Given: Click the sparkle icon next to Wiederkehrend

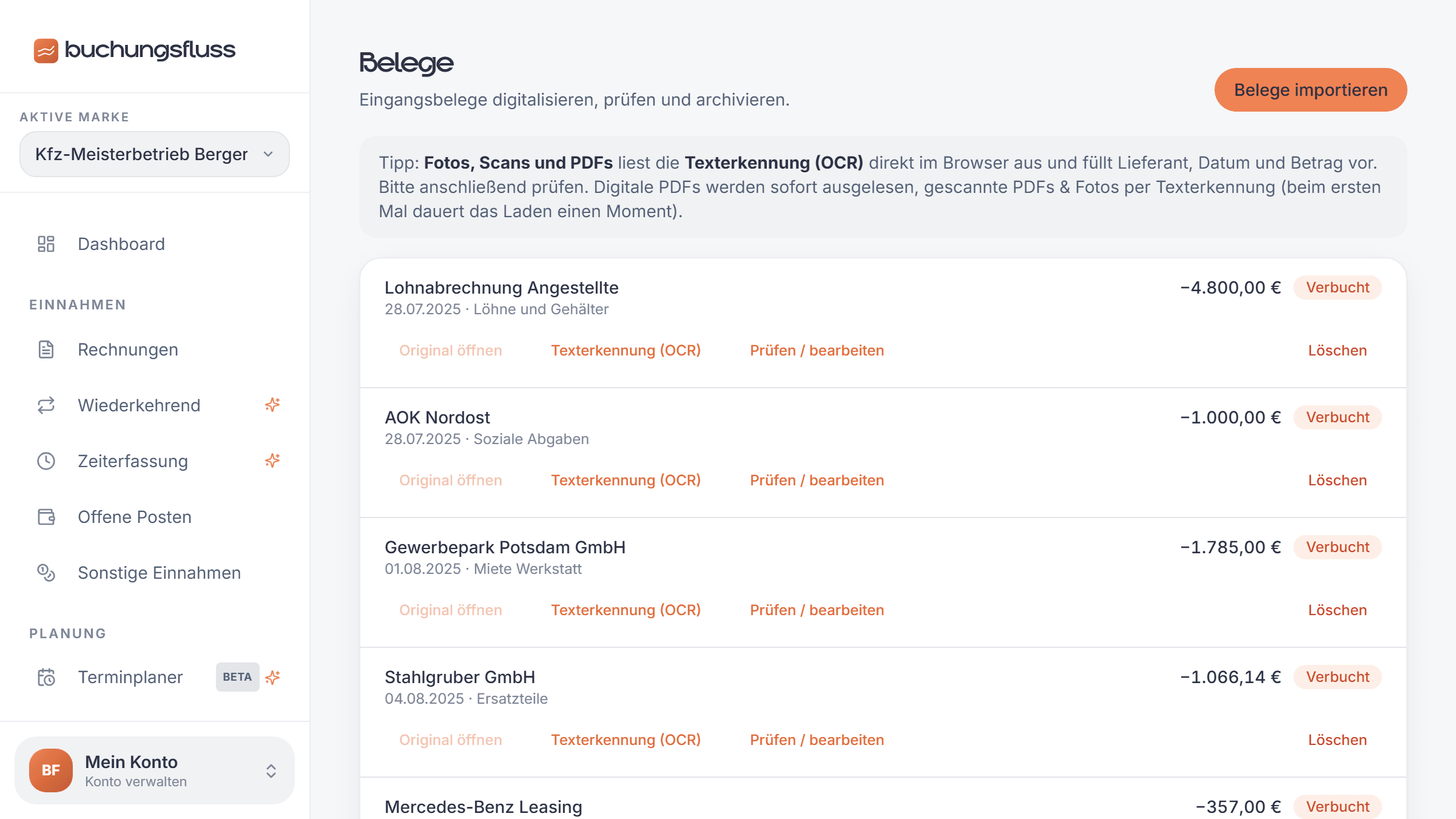Looking at the screenshot, I should pyautogui.click(x=272, y=405).
